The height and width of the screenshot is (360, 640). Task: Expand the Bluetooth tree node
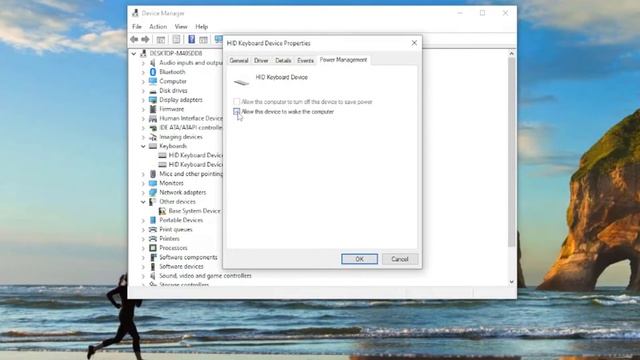(143, 72)
